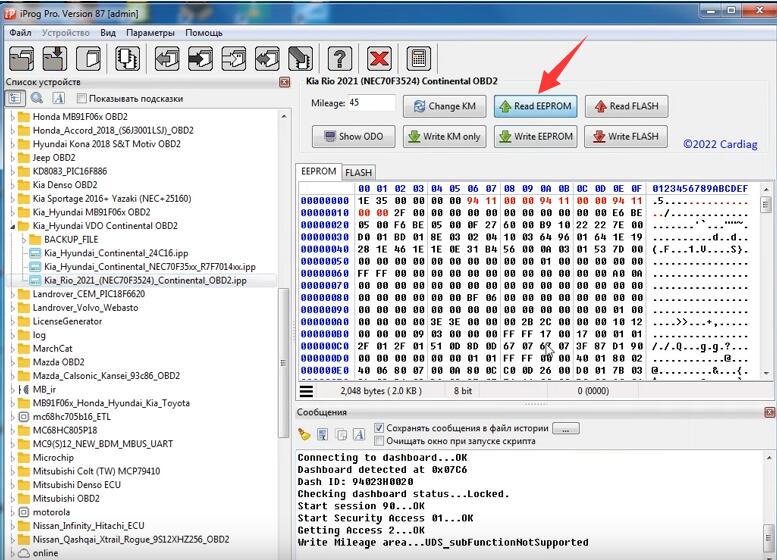This screenshot has height=560, width=777.
Task: Click the toolbar icon with a grey left arrow
Action: pos(167,59)
